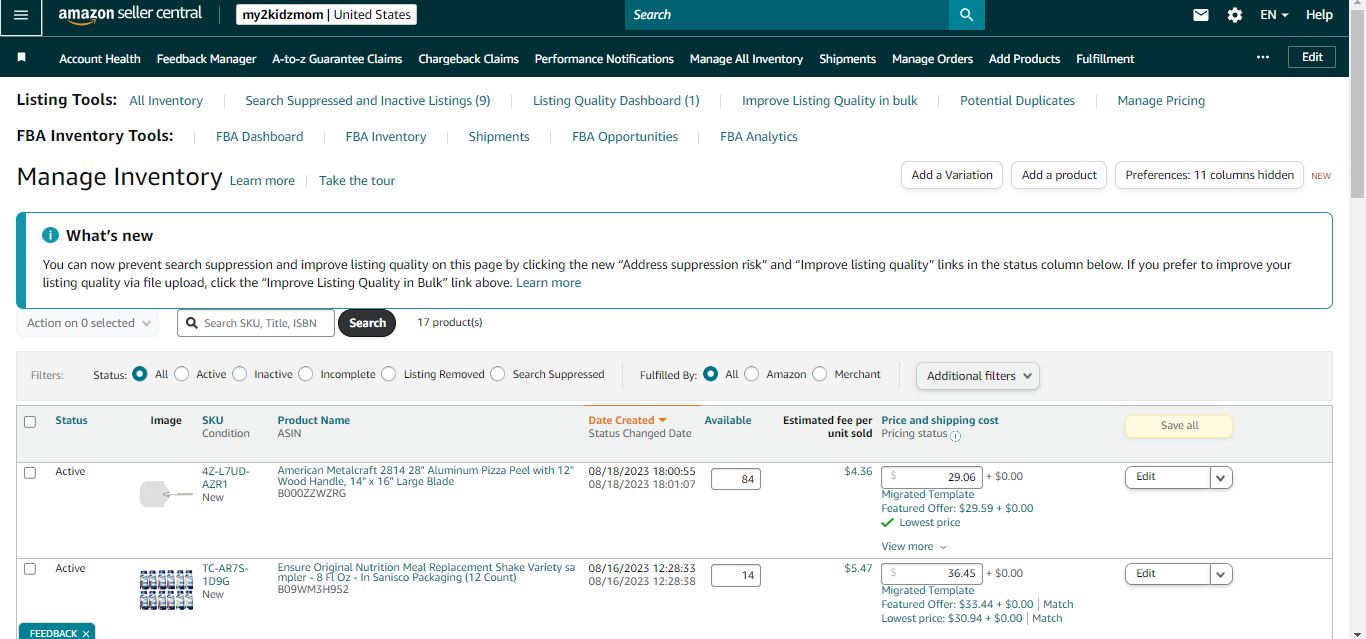The width and height of the screenshot is (1366, 639).
Task: Open FBA Analytics tab
Action: click(759, 137)
